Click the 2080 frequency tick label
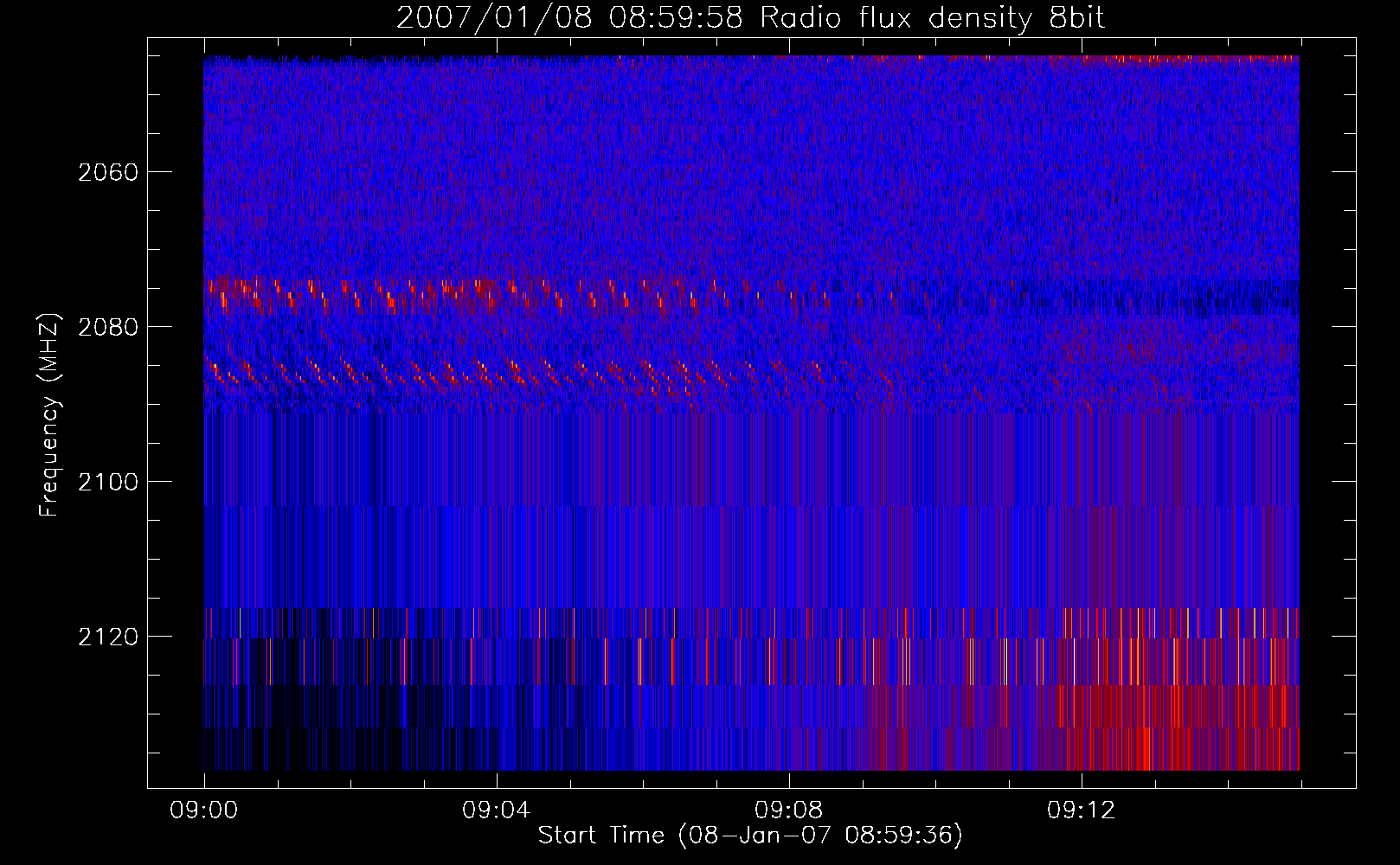The width and height of the screenshot is (1400, 865). 108,327
